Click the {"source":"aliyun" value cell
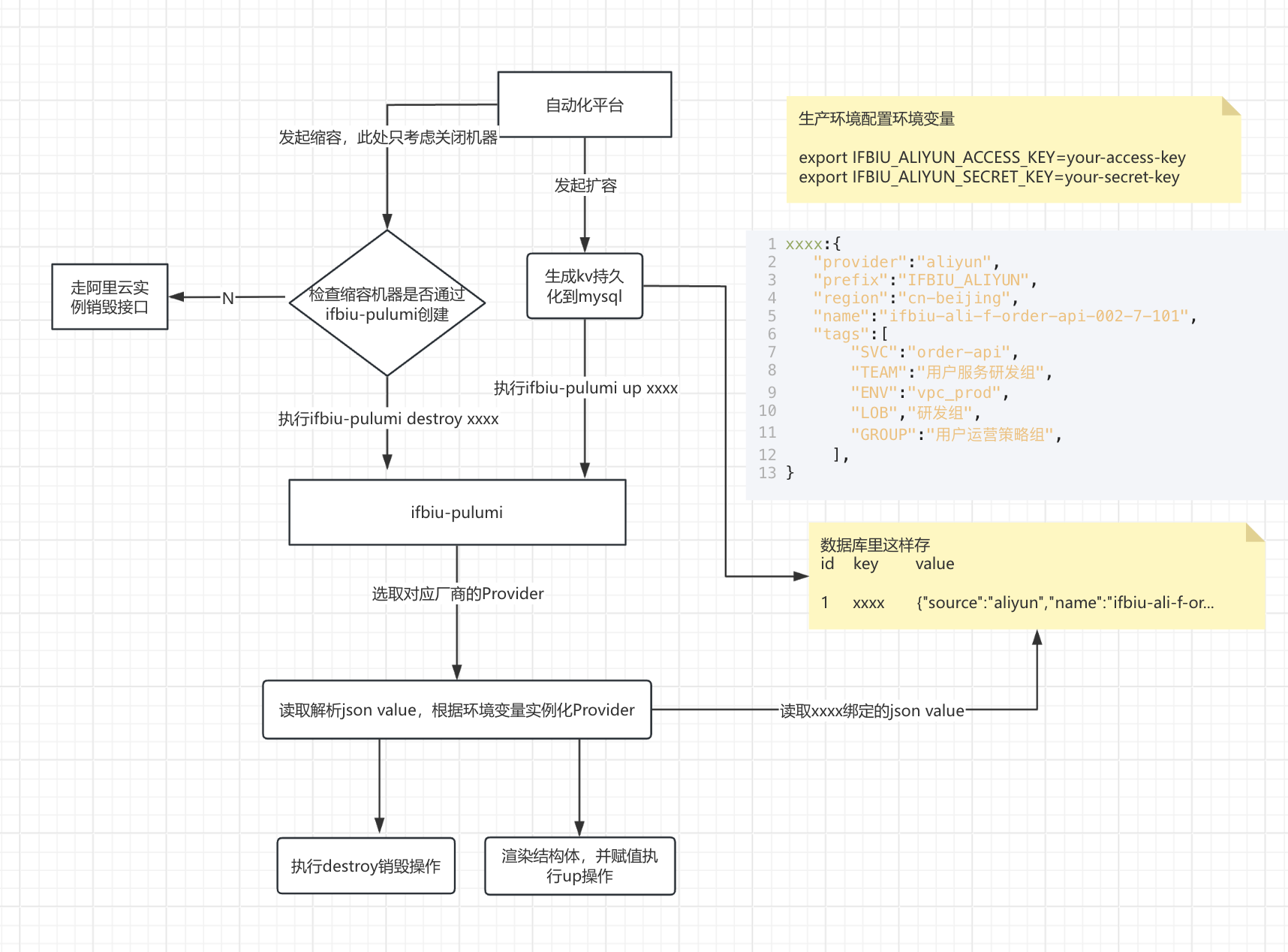 pos(1065,603)
